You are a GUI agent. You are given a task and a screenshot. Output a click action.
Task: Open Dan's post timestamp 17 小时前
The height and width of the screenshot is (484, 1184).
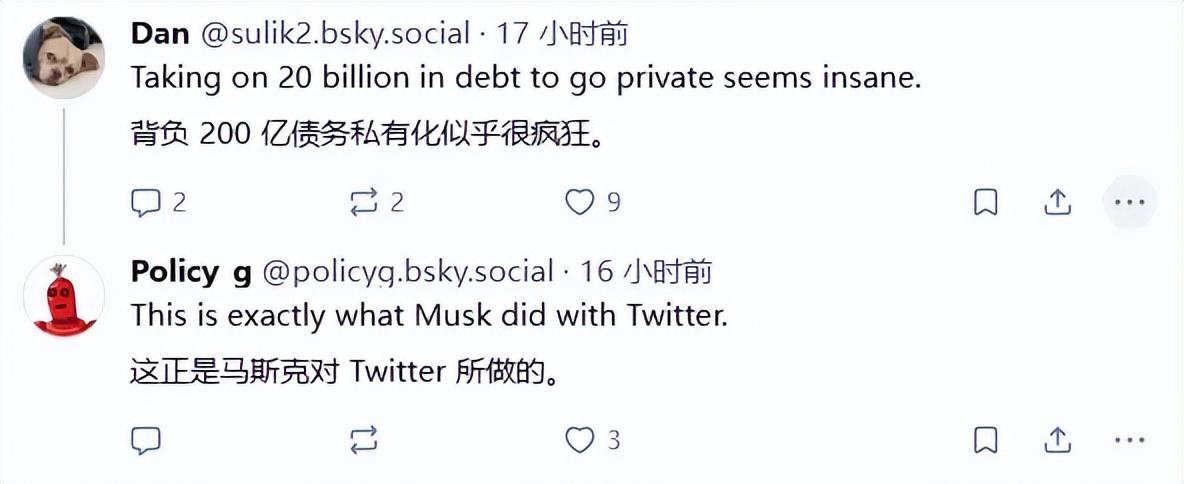563,33
